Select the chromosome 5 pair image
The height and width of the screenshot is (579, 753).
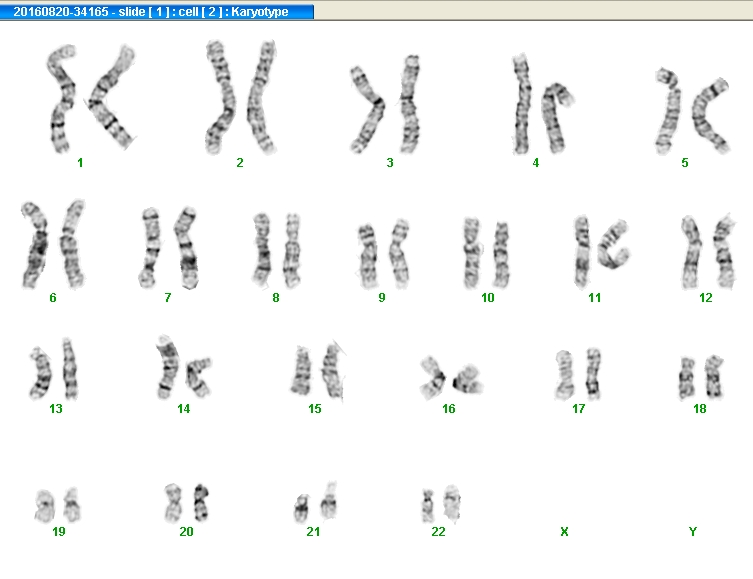pyautogui.click(x=692, y=111)
